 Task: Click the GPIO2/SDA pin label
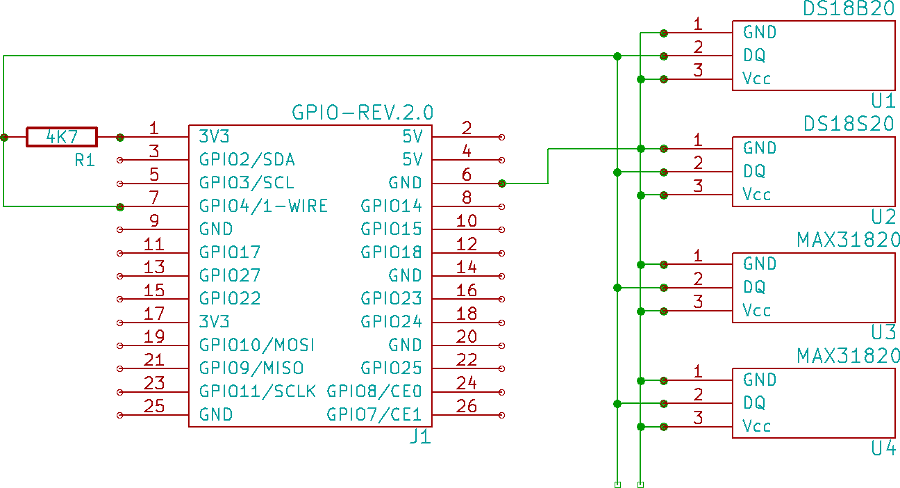247,160
